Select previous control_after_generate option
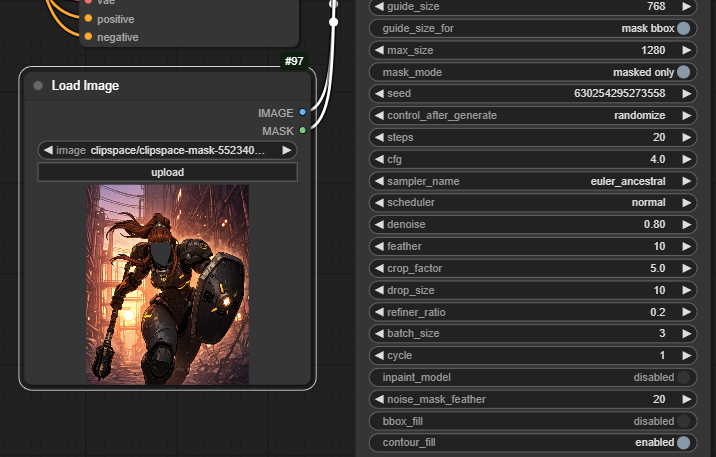Image resolution: width=716 pixels, height=457 pixels. (379, 116)
